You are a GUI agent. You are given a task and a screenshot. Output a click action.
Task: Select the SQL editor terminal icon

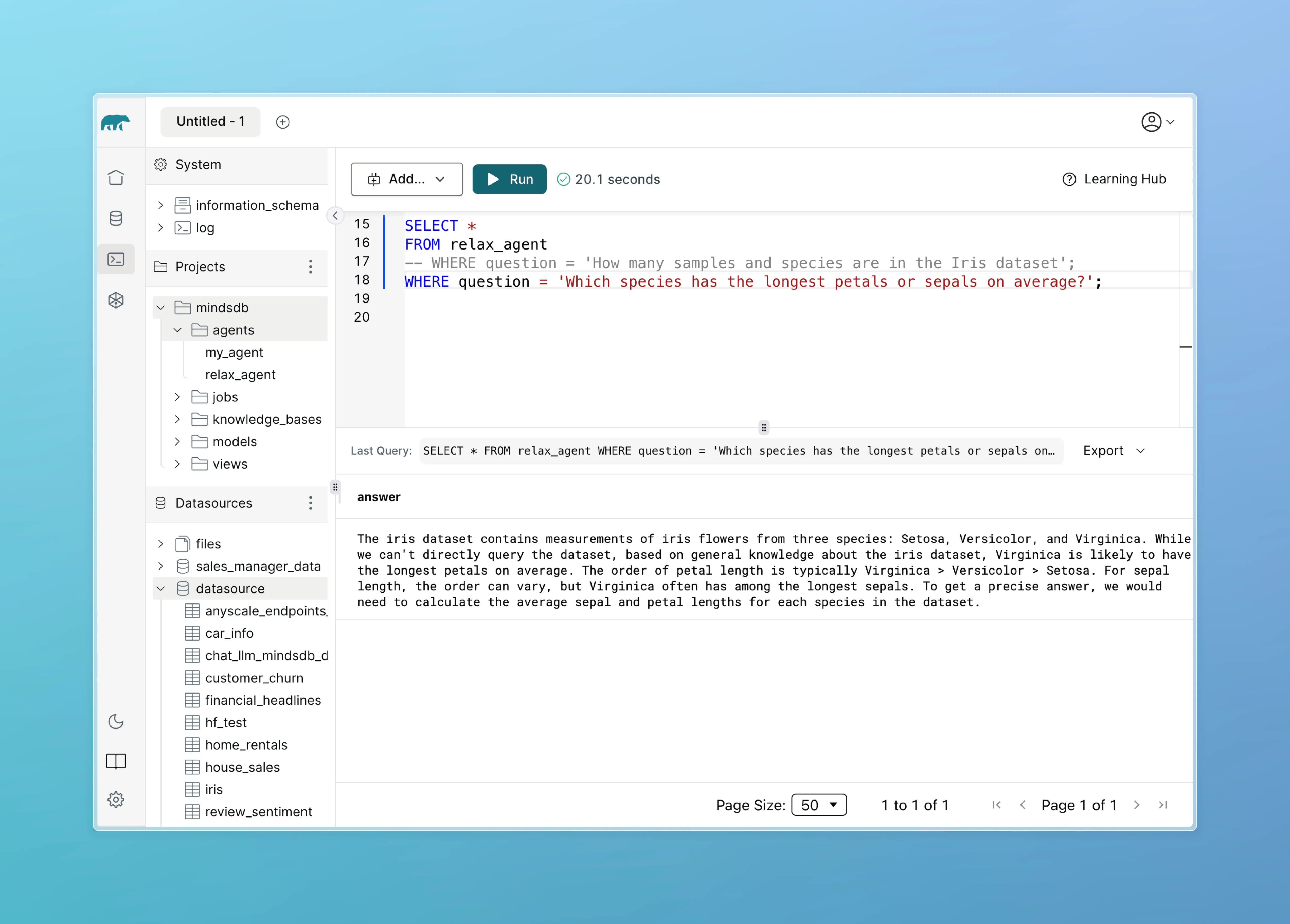[x=116, y=259]
